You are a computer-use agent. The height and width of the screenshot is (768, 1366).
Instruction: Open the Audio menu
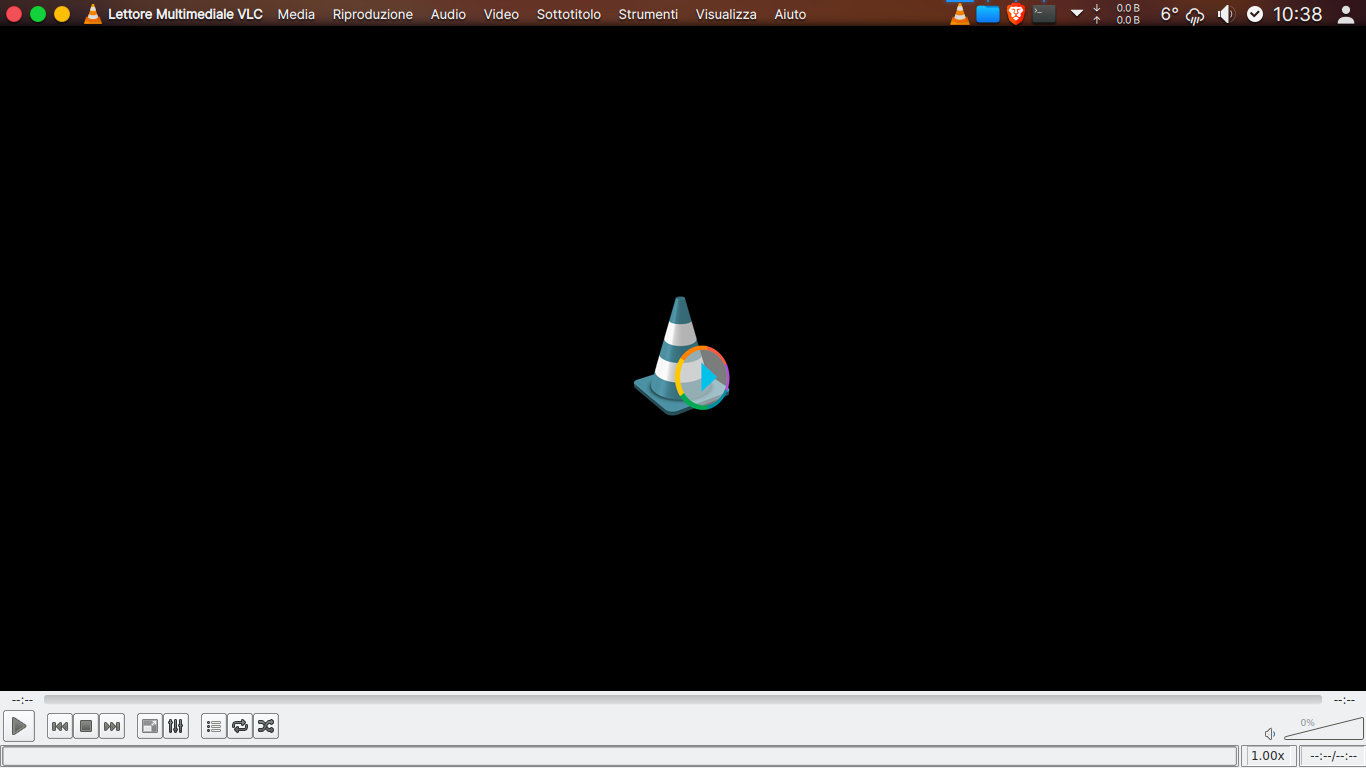448,14
